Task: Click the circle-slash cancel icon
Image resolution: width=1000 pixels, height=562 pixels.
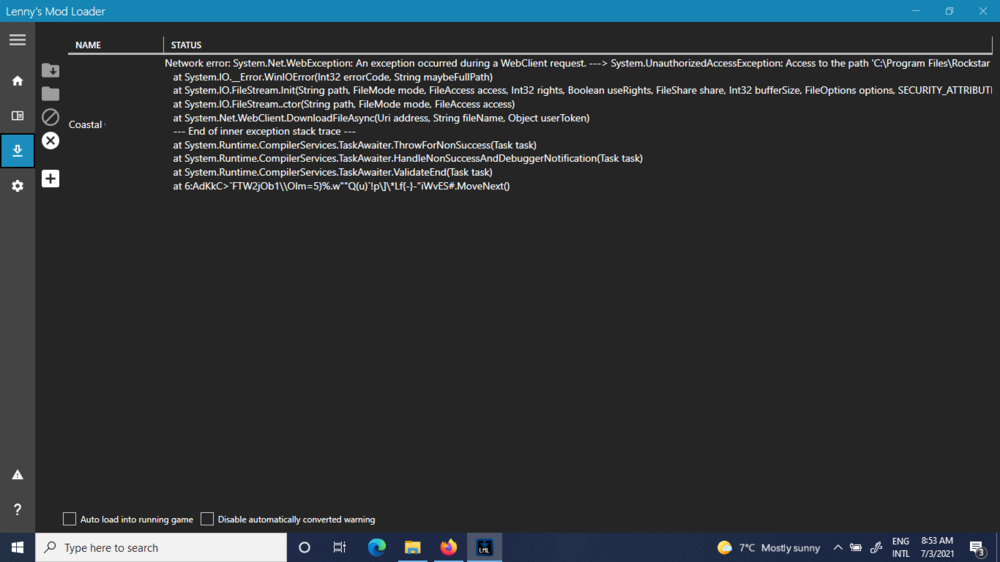Action: [50, 117]
